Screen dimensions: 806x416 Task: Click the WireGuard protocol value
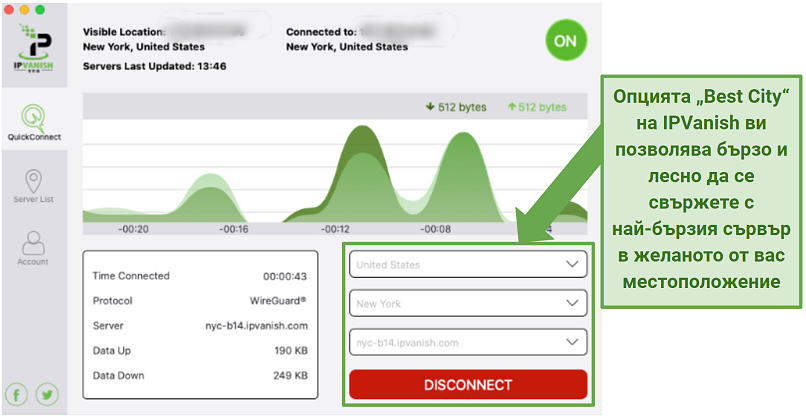[x=278, y=300]
